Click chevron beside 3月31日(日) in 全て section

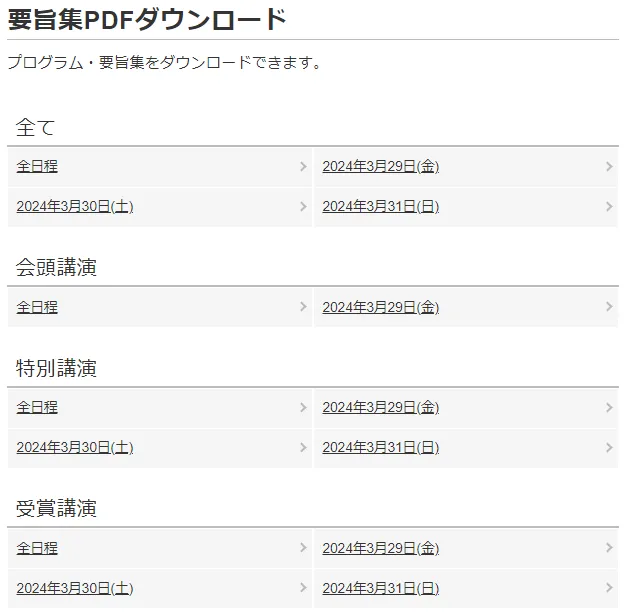tap(609, 207)
